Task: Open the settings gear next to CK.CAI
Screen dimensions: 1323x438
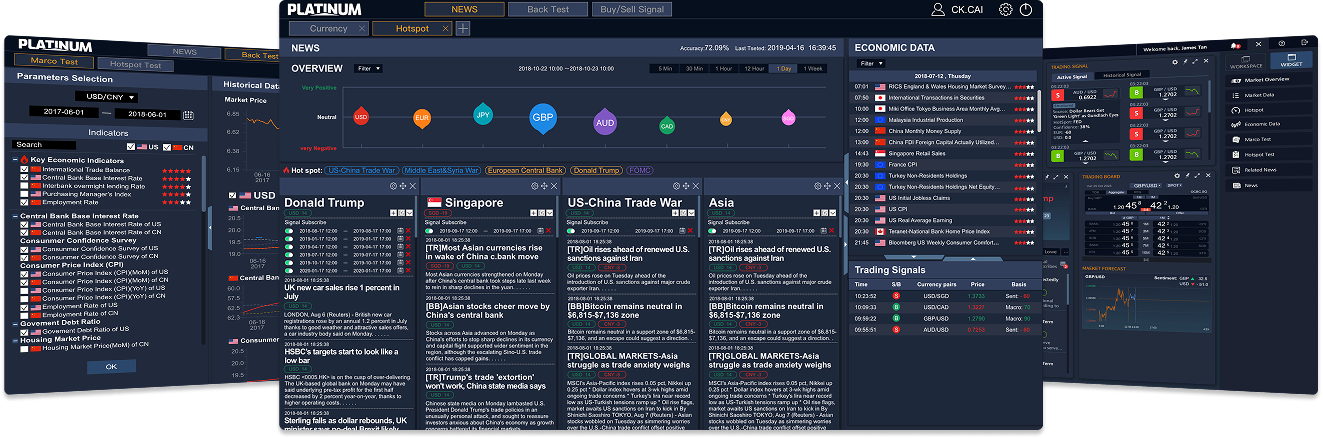Action: (x=1006, y=9)
